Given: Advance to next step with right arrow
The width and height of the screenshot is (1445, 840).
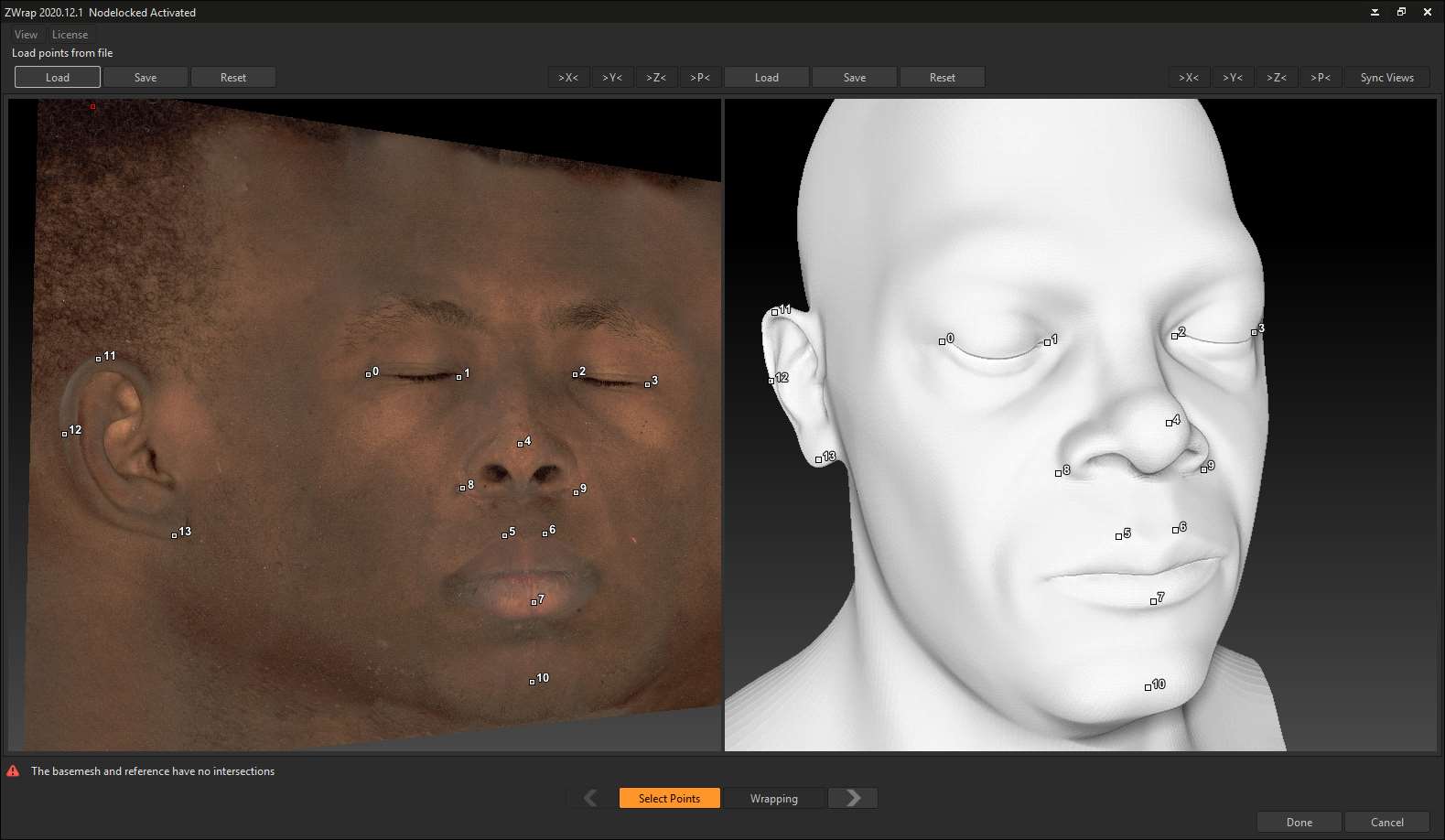Looking at the screenshot, I should click(x=853, y=798).
